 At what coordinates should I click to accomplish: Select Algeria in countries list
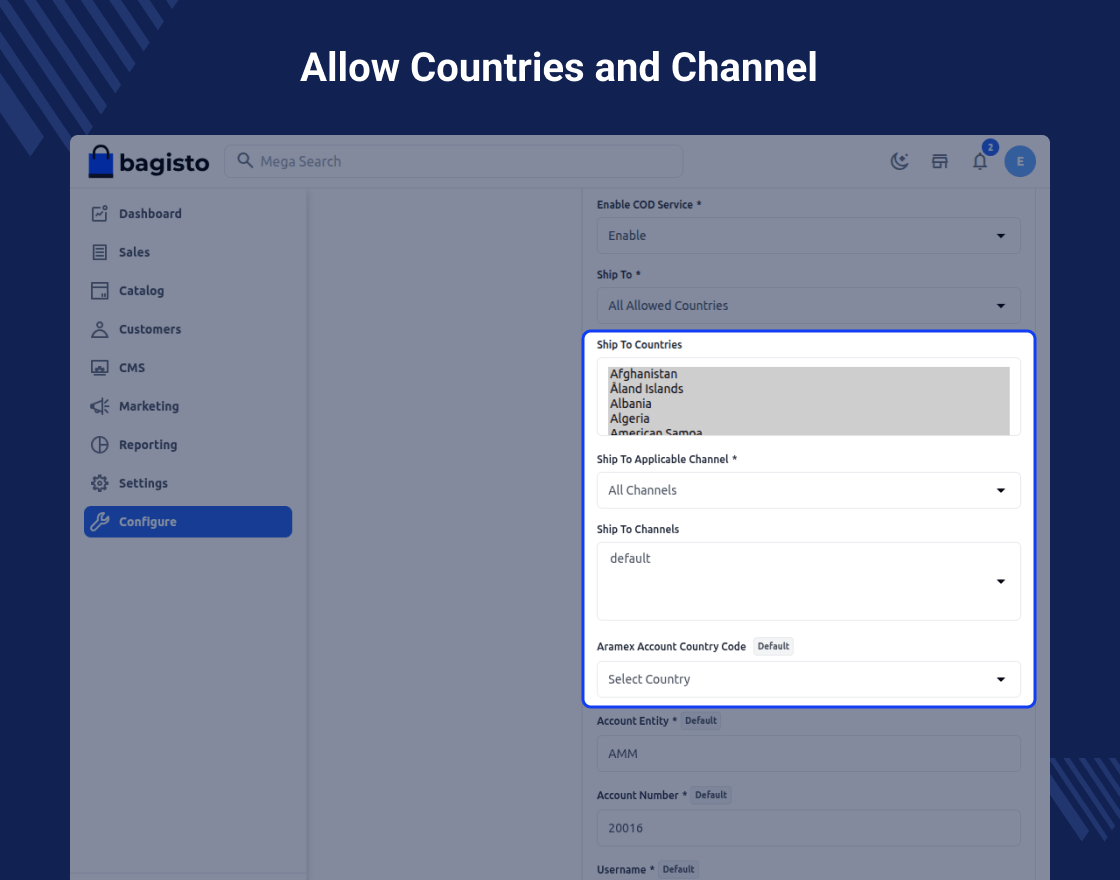pyautogui.click(x=809, y=419)
